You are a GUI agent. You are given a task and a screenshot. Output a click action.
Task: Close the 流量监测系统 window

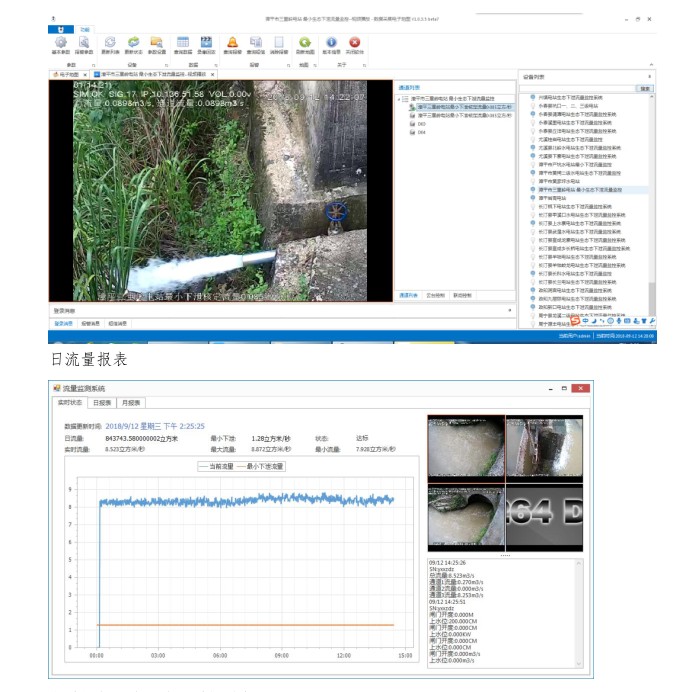pyautogui.click(x=580, y=388)
